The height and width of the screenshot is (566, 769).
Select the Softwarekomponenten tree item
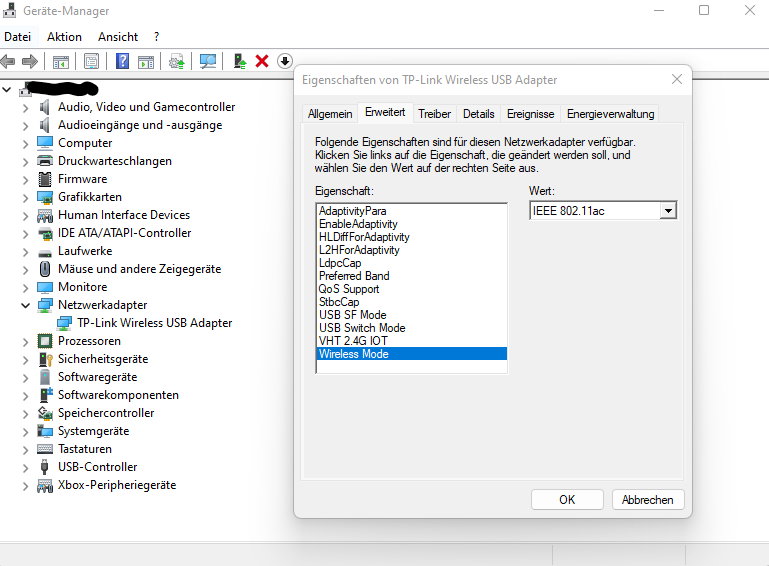pyautogui.click(x=118, y=395)
